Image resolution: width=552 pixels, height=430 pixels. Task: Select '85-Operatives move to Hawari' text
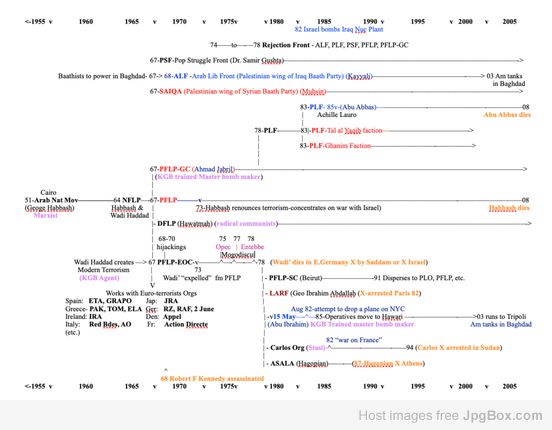pyautogui.click(x=359, y=317)
